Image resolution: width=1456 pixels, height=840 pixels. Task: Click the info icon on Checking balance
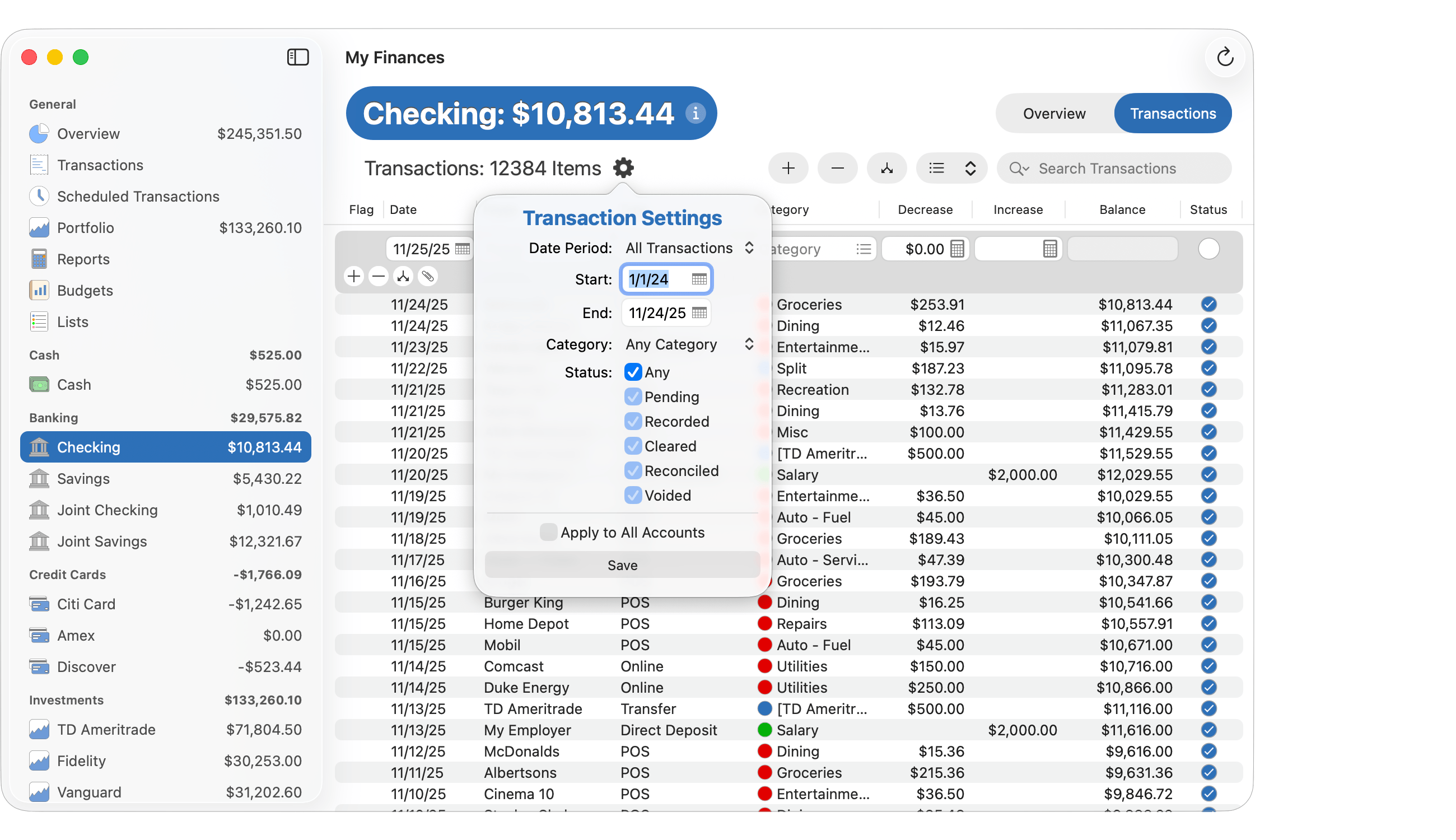coord(696,113)
